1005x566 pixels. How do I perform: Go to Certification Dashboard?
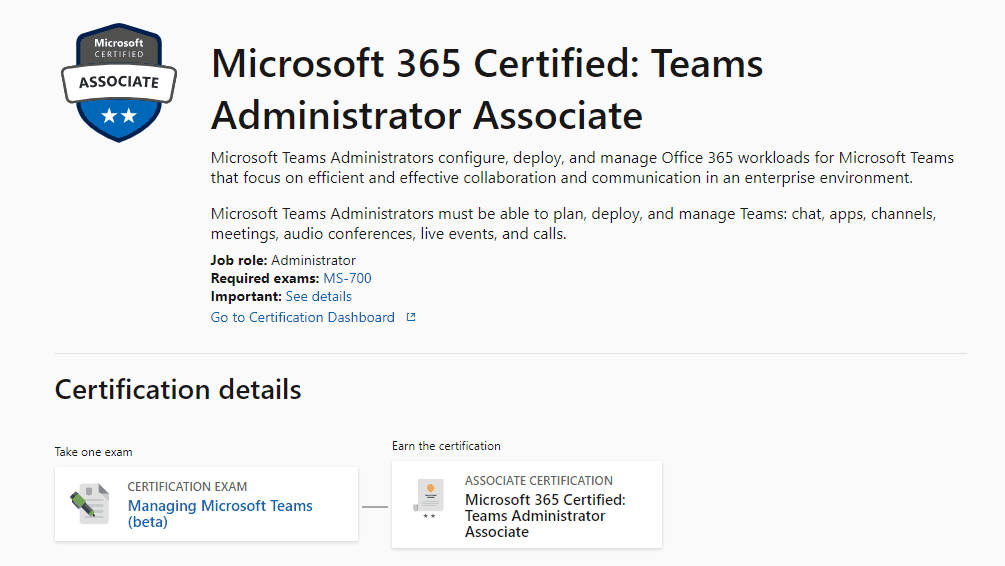tap(302, 317)
